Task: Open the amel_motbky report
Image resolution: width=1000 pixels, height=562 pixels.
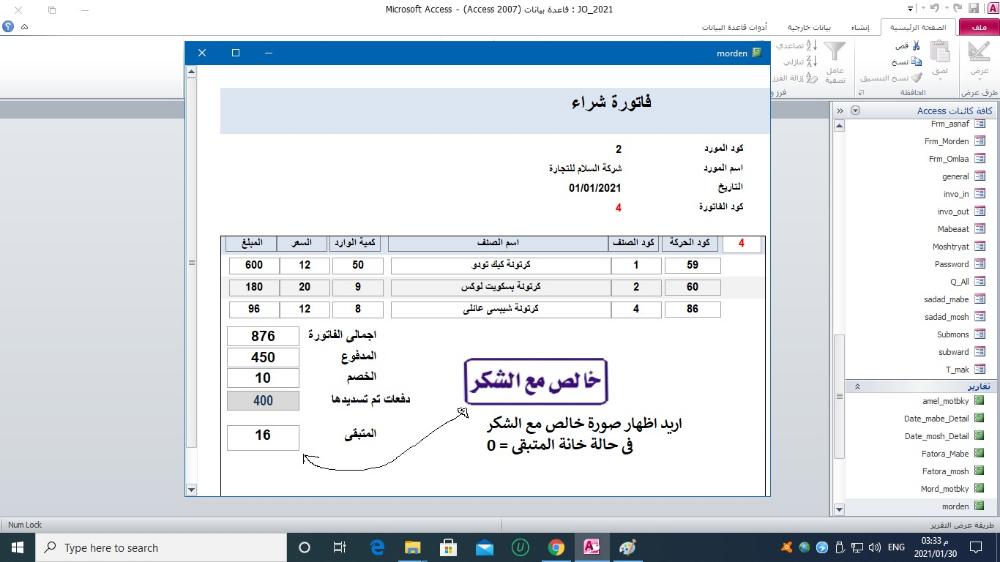Action: pos(945,401)
